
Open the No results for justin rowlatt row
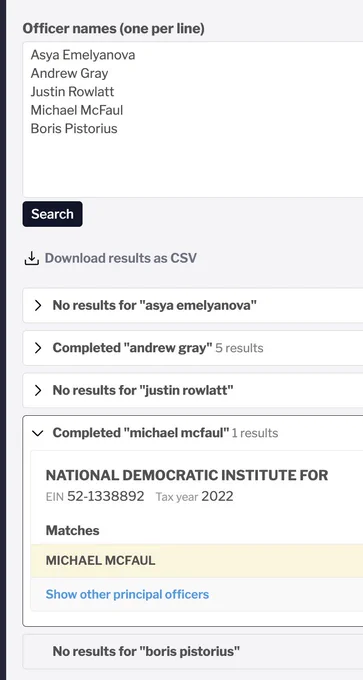click(193, 390)
